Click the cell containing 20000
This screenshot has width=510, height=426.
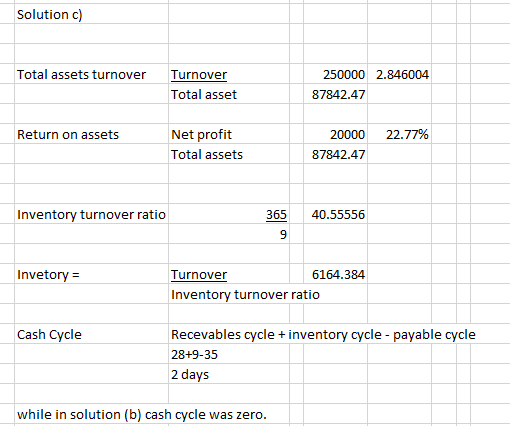335,134
